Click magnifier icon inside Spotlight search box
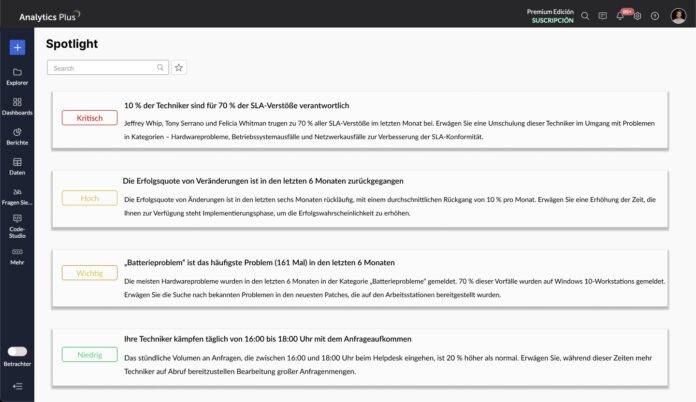The image size is (696, 402). tap(160, 67)
